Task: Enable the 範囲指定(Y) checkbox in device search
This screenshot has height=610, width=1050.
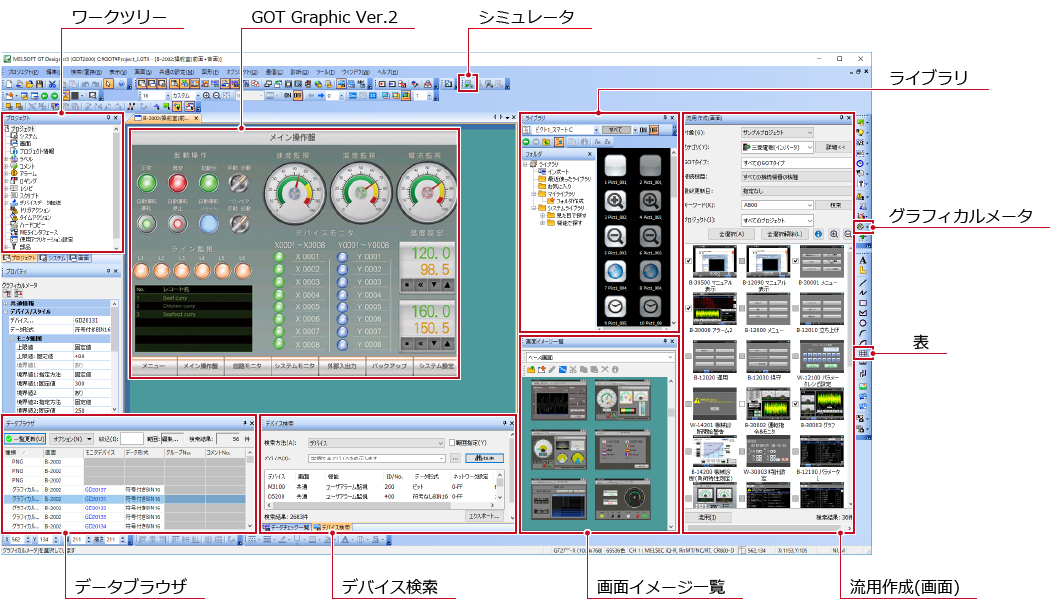Action: tap(452, 443)
